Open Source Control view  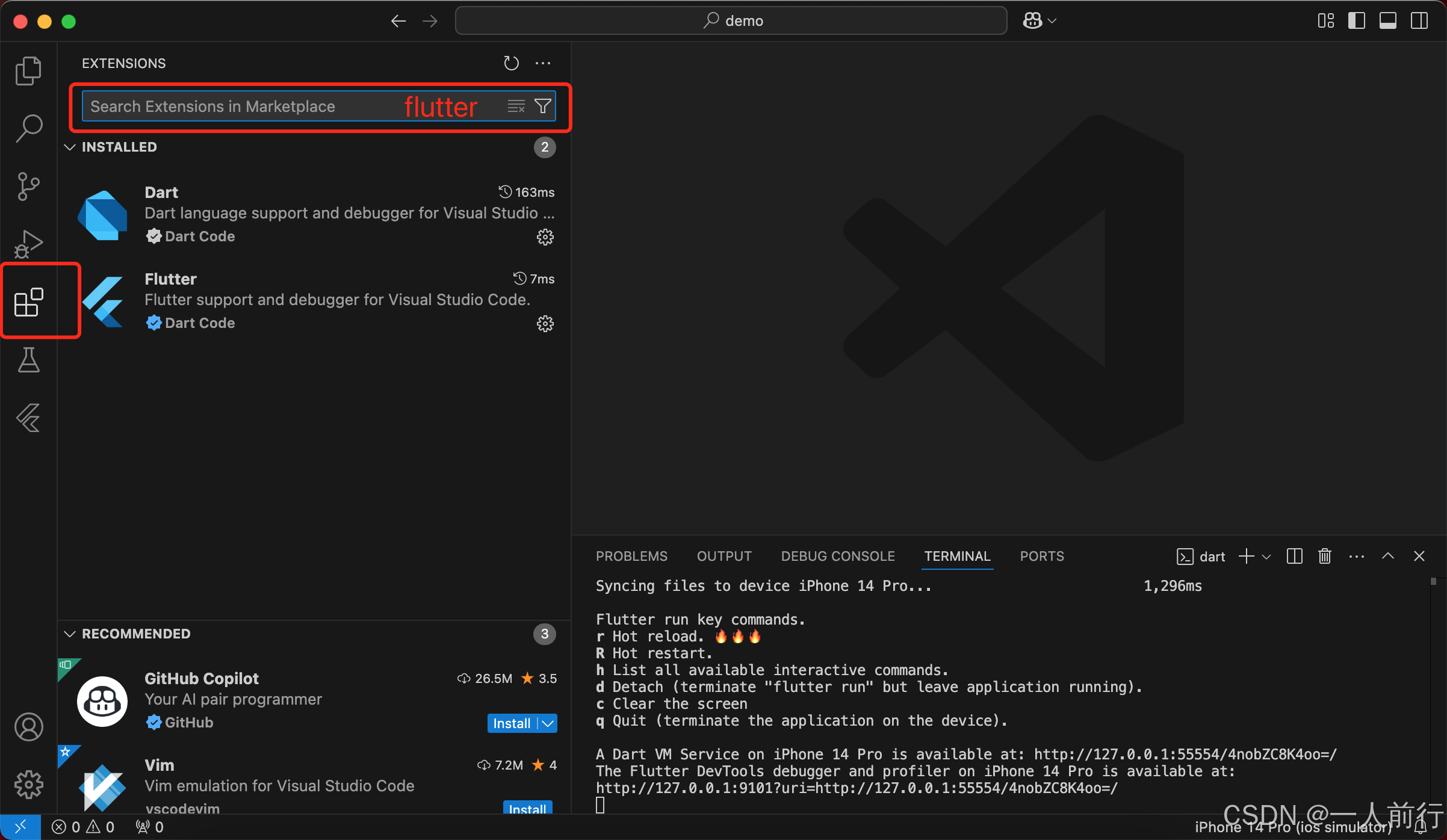tap(28, 186)
